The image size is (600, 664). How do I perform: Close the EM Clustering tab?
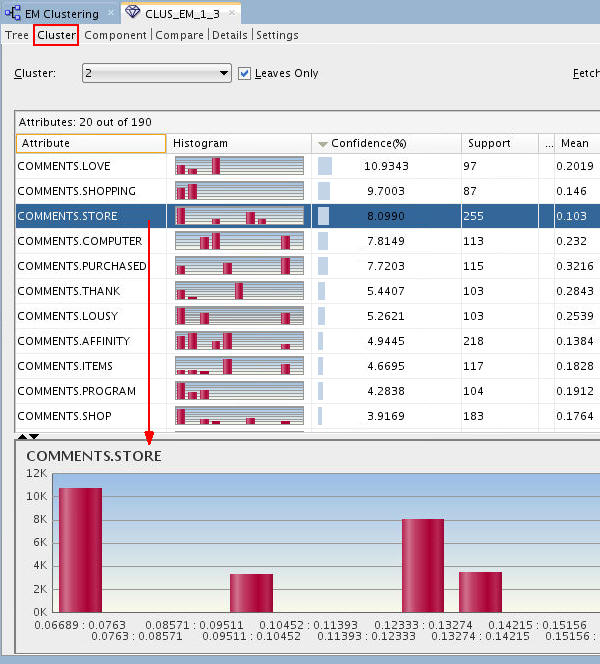coord(111,13)
